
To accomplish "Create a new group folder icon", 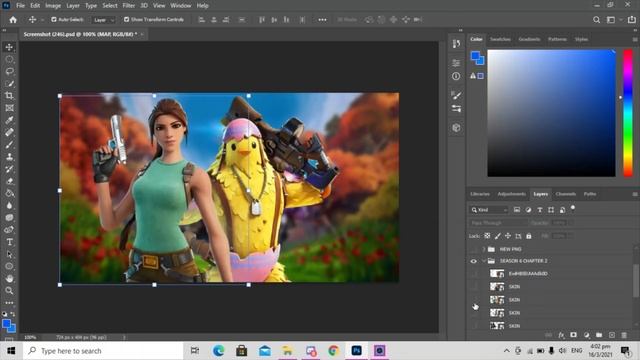I will click(x=599, y=335).
